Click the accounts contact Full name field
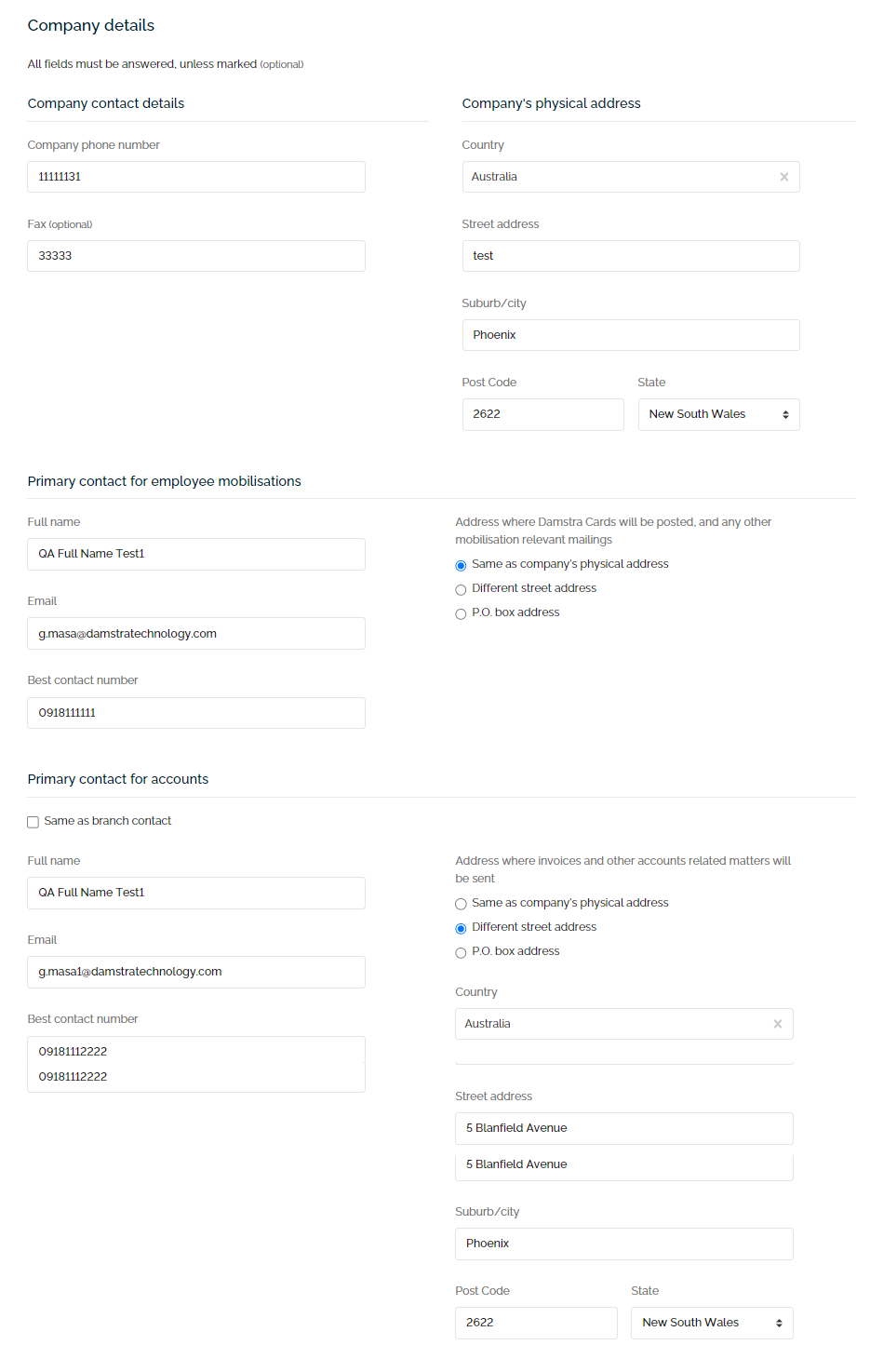The width and height of the screenshot is (870, 1372). 195,893
